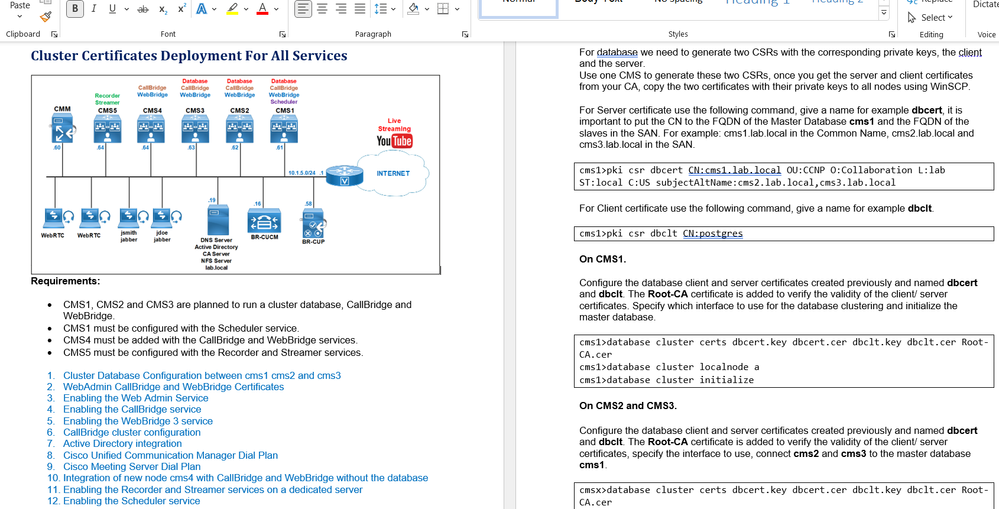Apply the Body Text style

coord(598,3)
